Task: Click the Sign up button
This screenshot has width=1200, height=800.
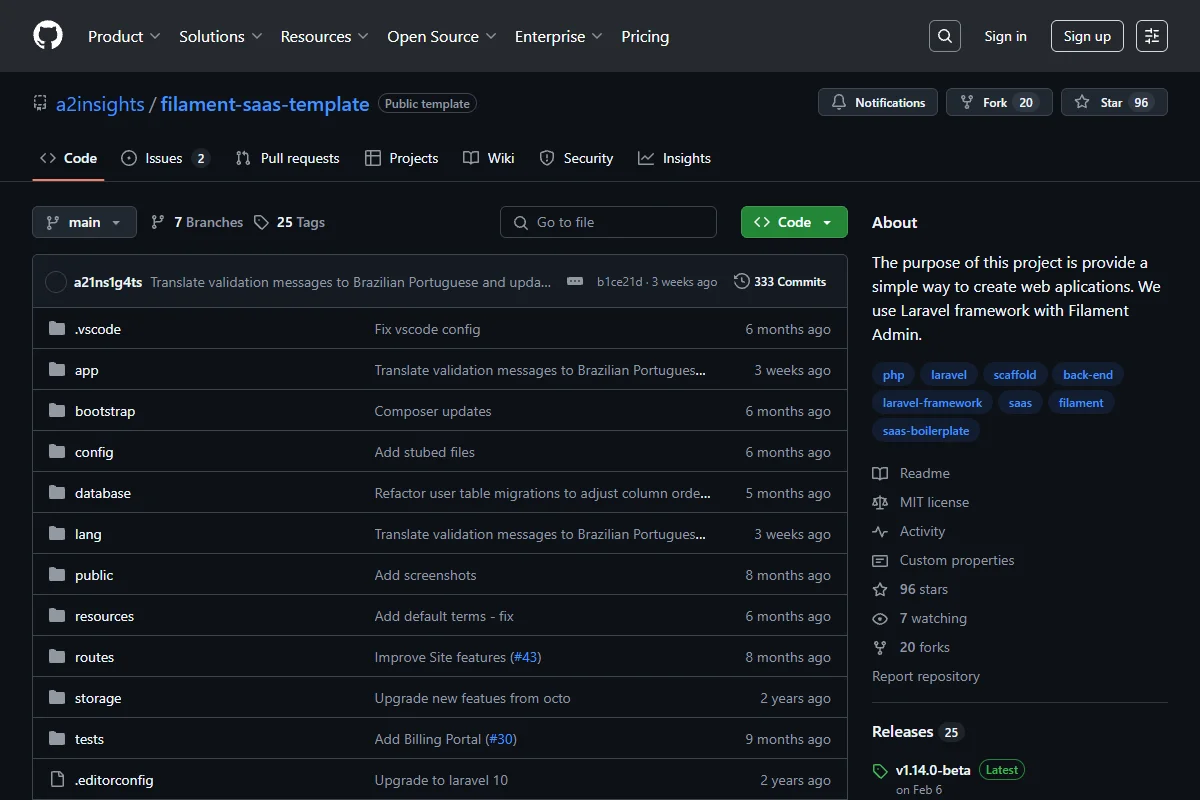Action: click(x=1087, y=36)
